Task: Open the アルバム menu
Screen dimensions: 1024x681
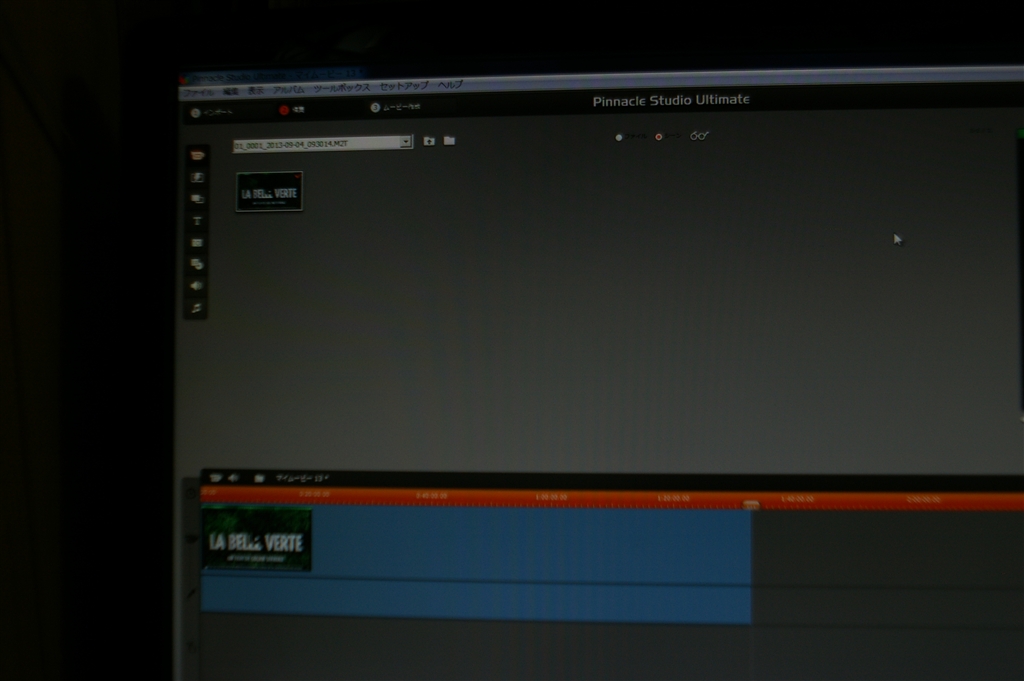Action: 289,89
